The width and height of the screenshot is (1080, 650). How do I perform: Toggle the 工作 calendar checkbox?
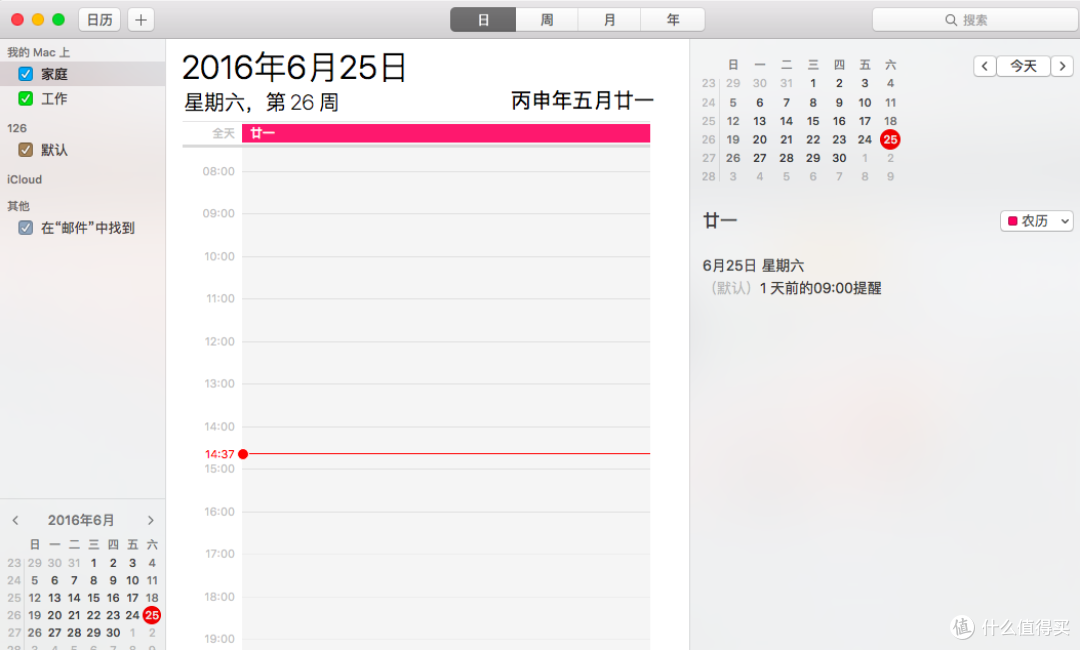[x=25, y=98]
